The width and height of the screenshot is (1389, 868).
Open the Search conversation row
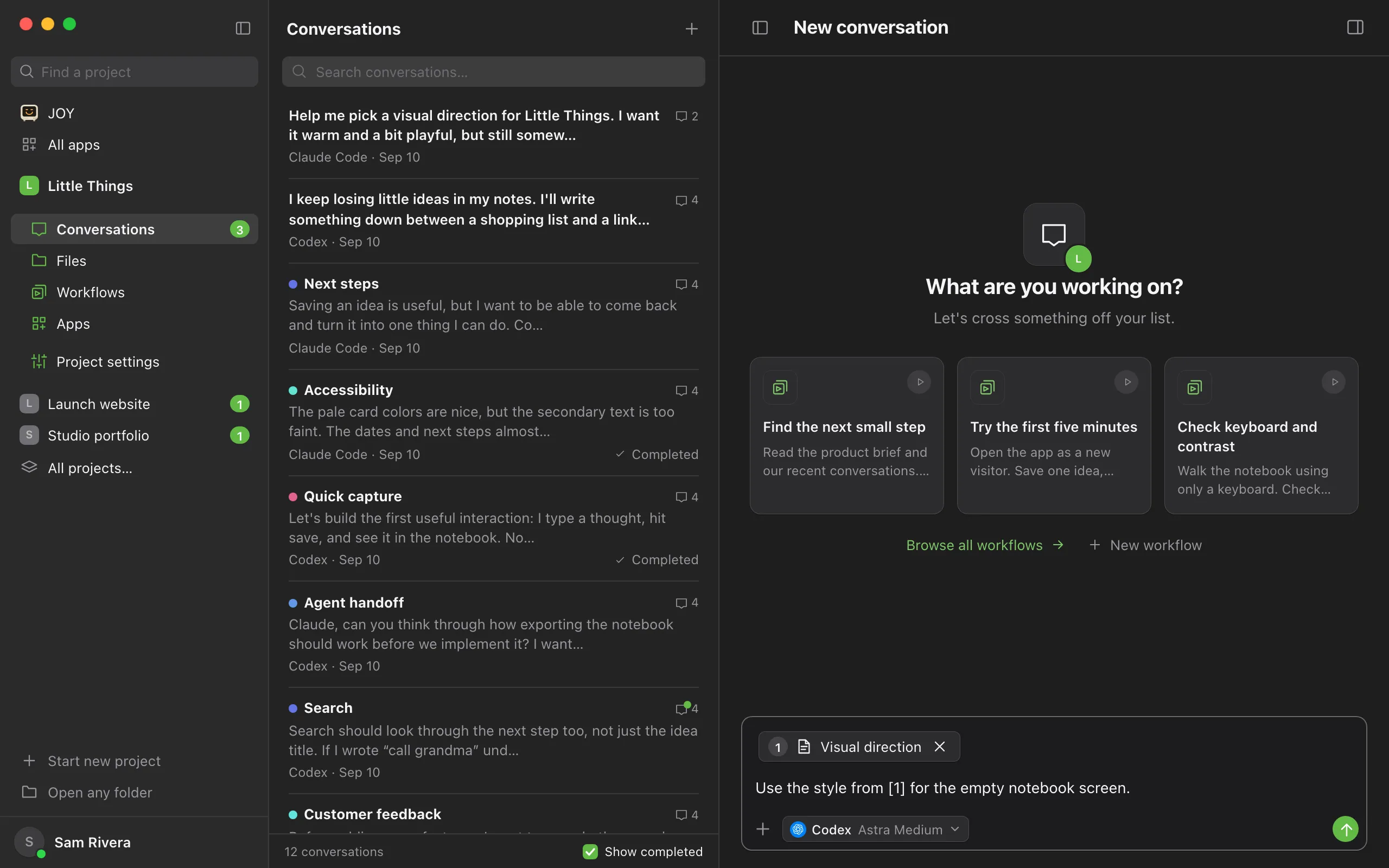coord(494,741)
